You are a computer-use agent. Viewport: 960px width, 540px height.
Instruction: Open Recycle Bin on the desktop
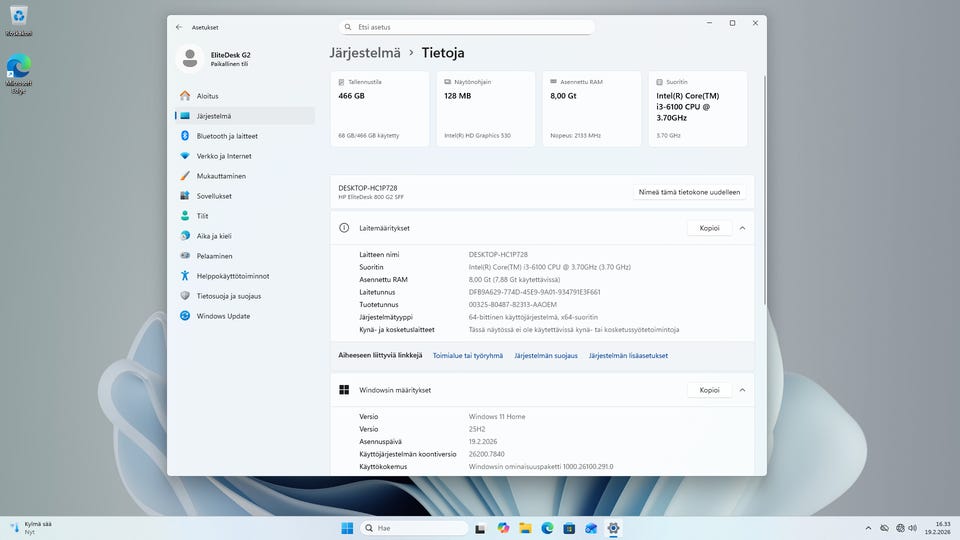pos(18,18)
